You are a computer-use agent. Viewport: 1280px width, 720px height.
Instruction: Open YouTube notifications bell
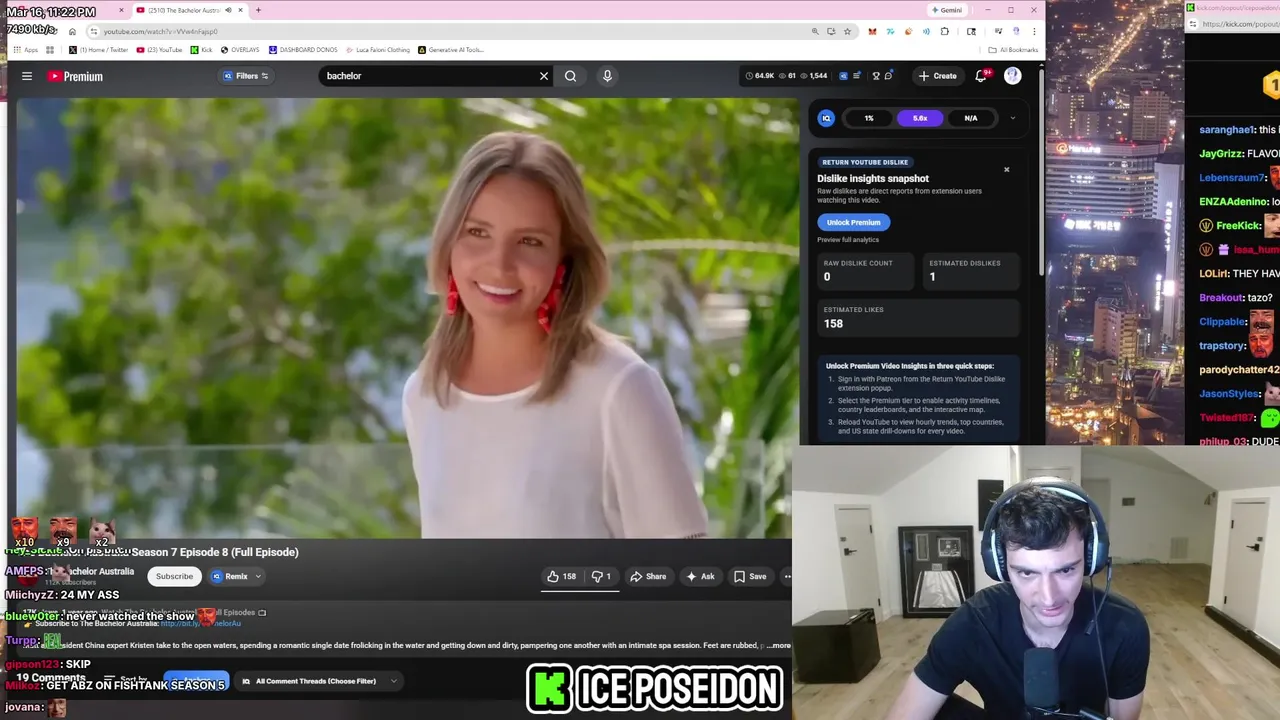[981, 76]
